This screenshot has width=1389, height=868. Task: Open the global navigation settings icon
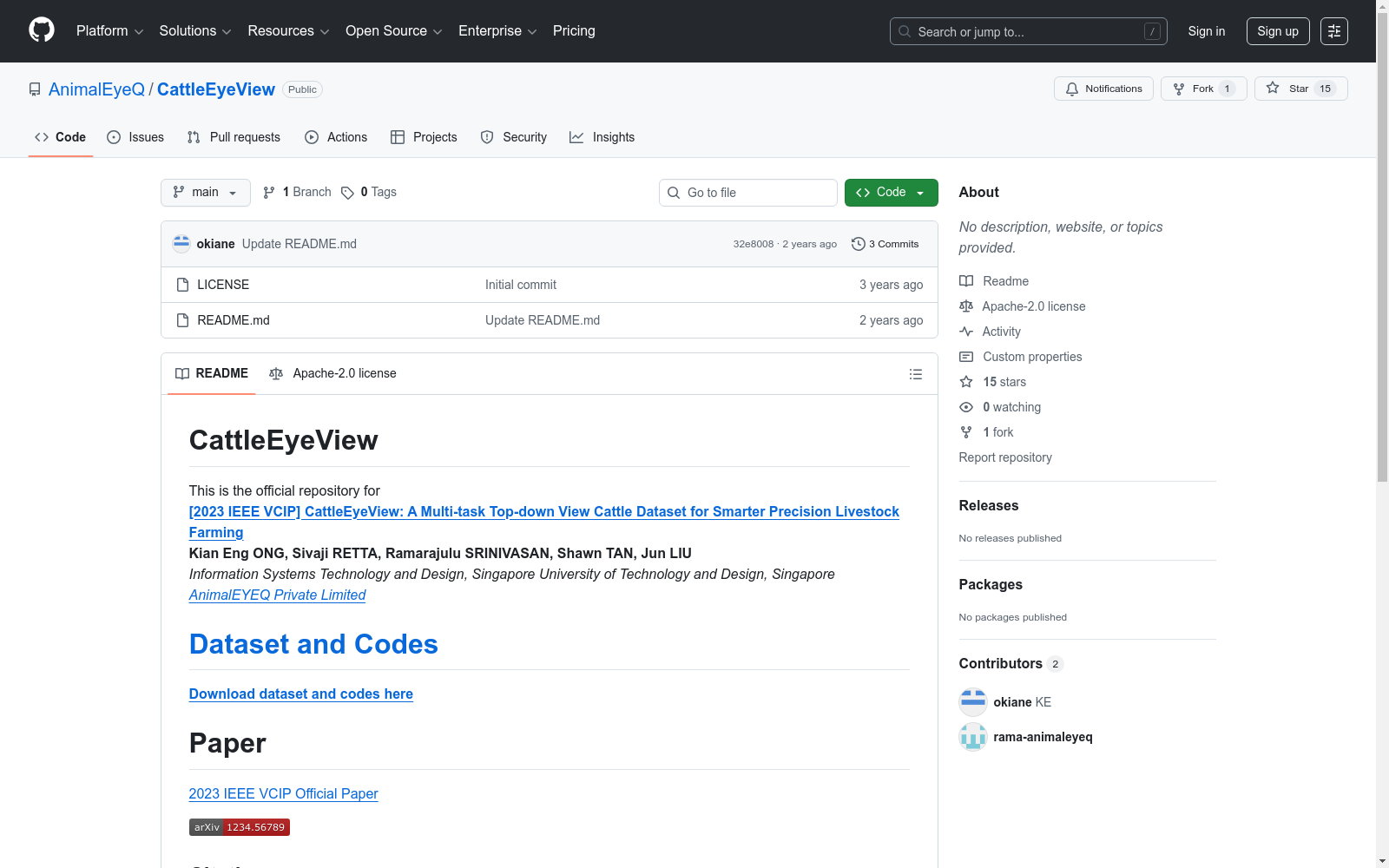click(x=1334, y=31)
